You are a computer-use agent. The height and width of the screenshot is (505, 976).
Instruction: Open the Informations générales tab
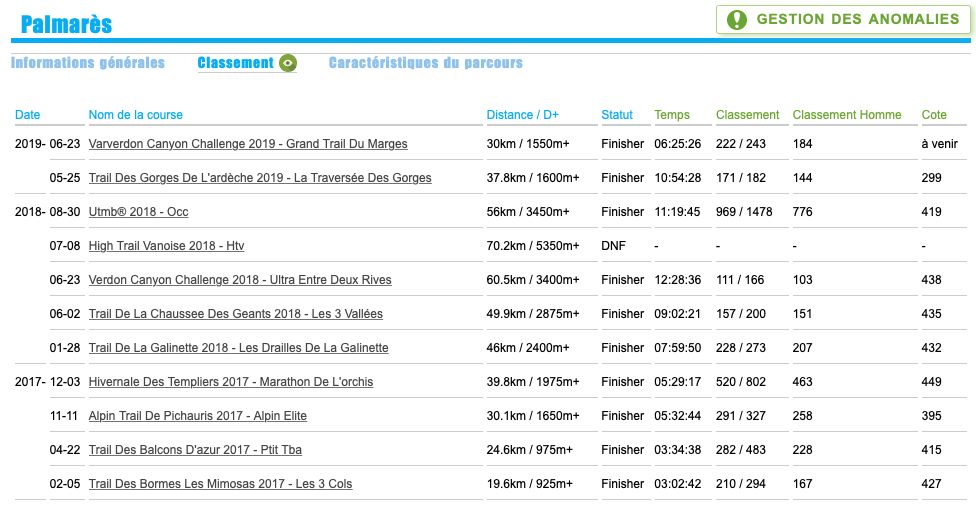click(88, 63)
